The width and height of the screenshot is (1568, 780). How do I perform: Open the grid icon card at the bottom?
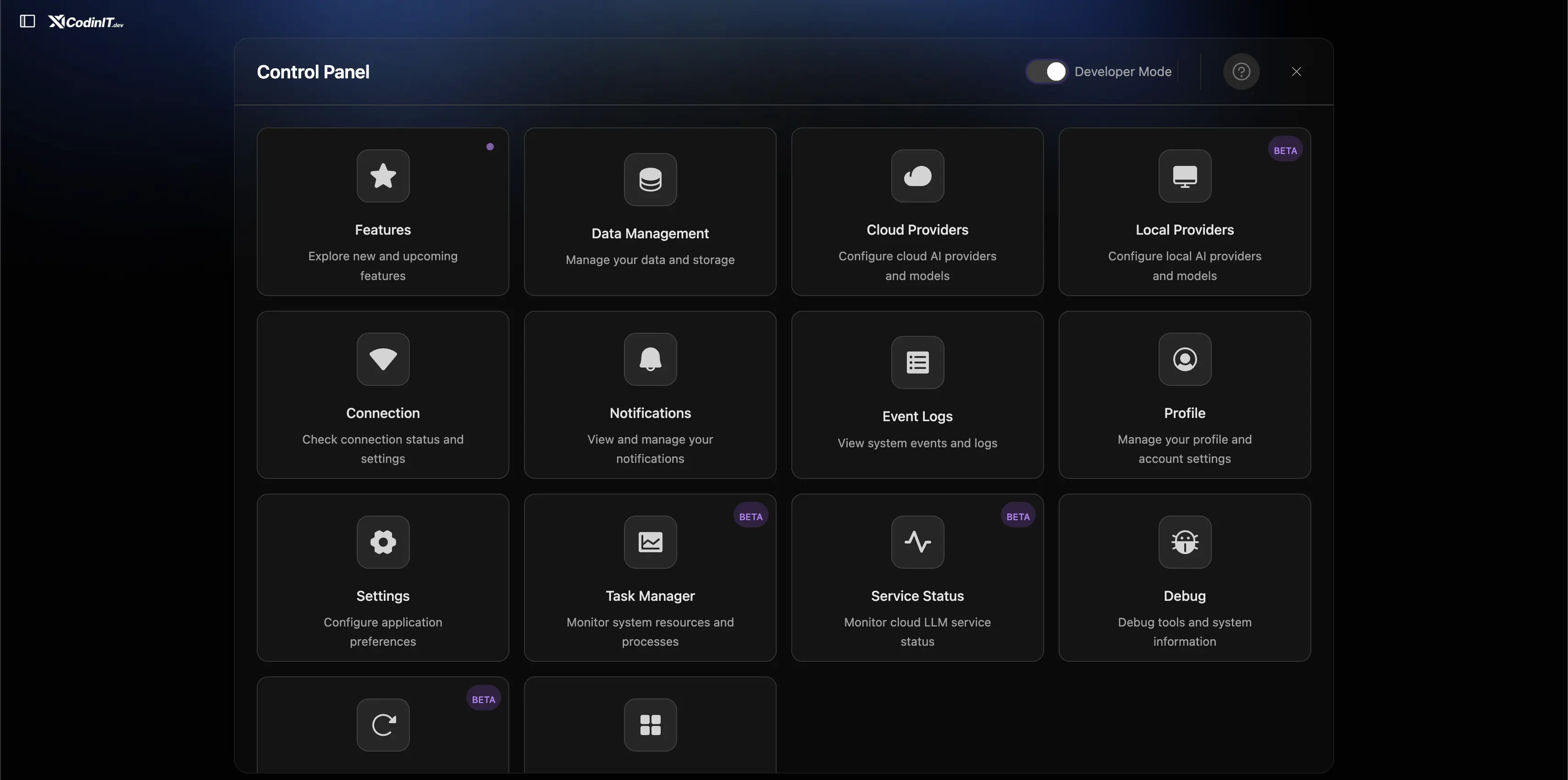(x=650, y=725)
